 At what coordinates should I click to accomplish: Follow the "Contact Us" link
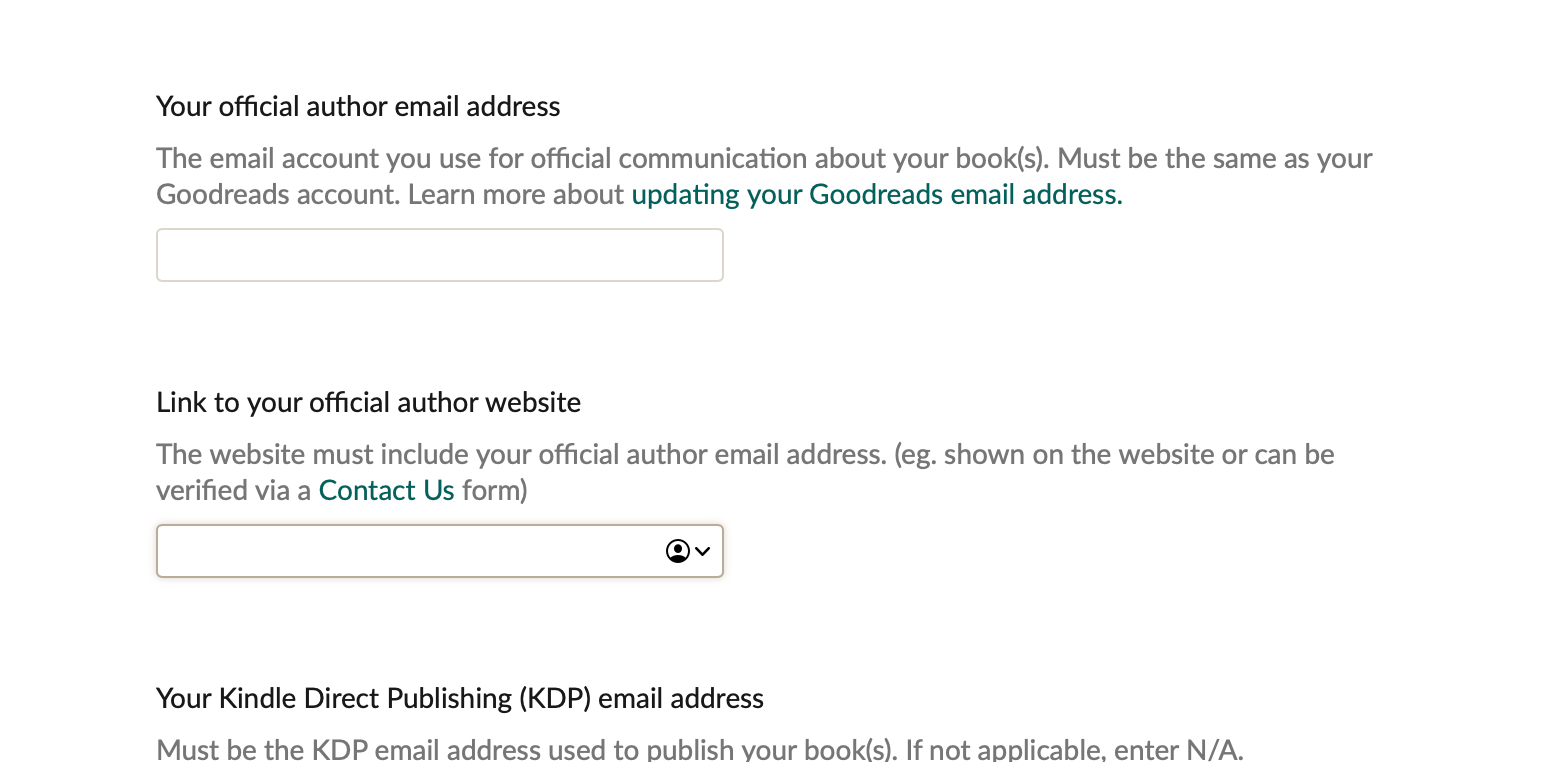click(386, 490)
